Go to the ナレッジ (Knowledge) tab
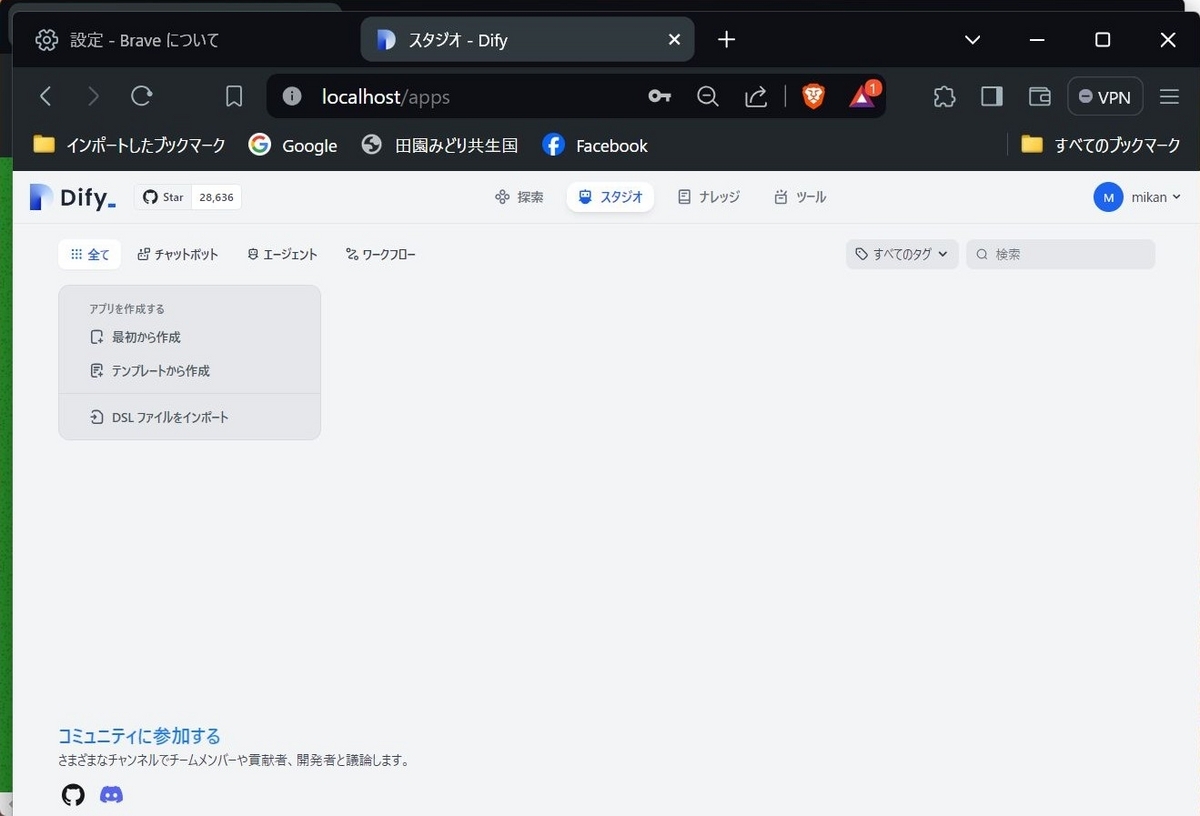This screenshot has height=816, width=1200. pyautogui.click(x=709, y=197)
